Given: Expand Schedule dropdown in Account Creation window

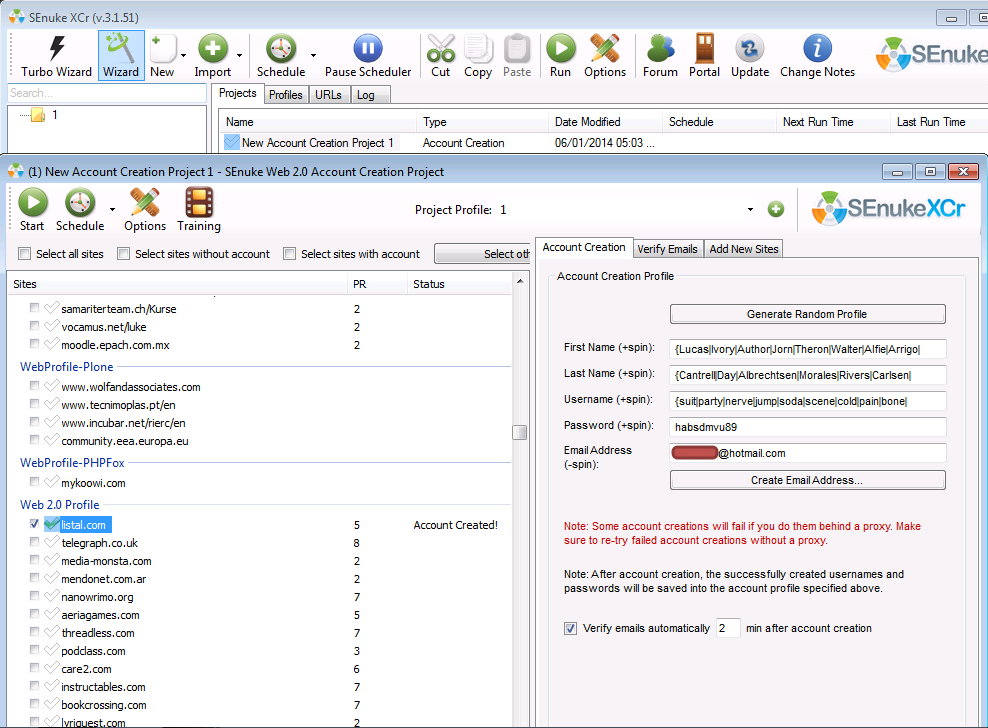Looking at the screenshot, I should click(x=112, y=209).
